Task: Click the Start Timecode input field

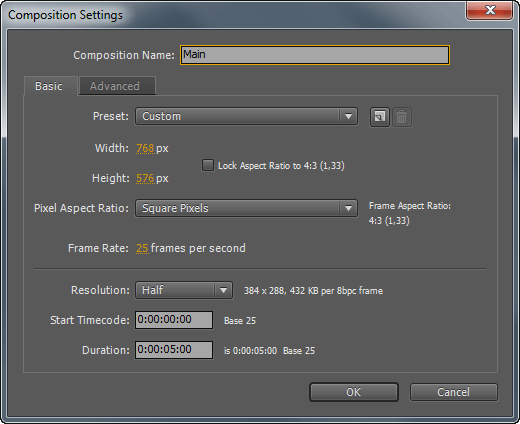Action: pyautogui.click(x=174, y=320)
